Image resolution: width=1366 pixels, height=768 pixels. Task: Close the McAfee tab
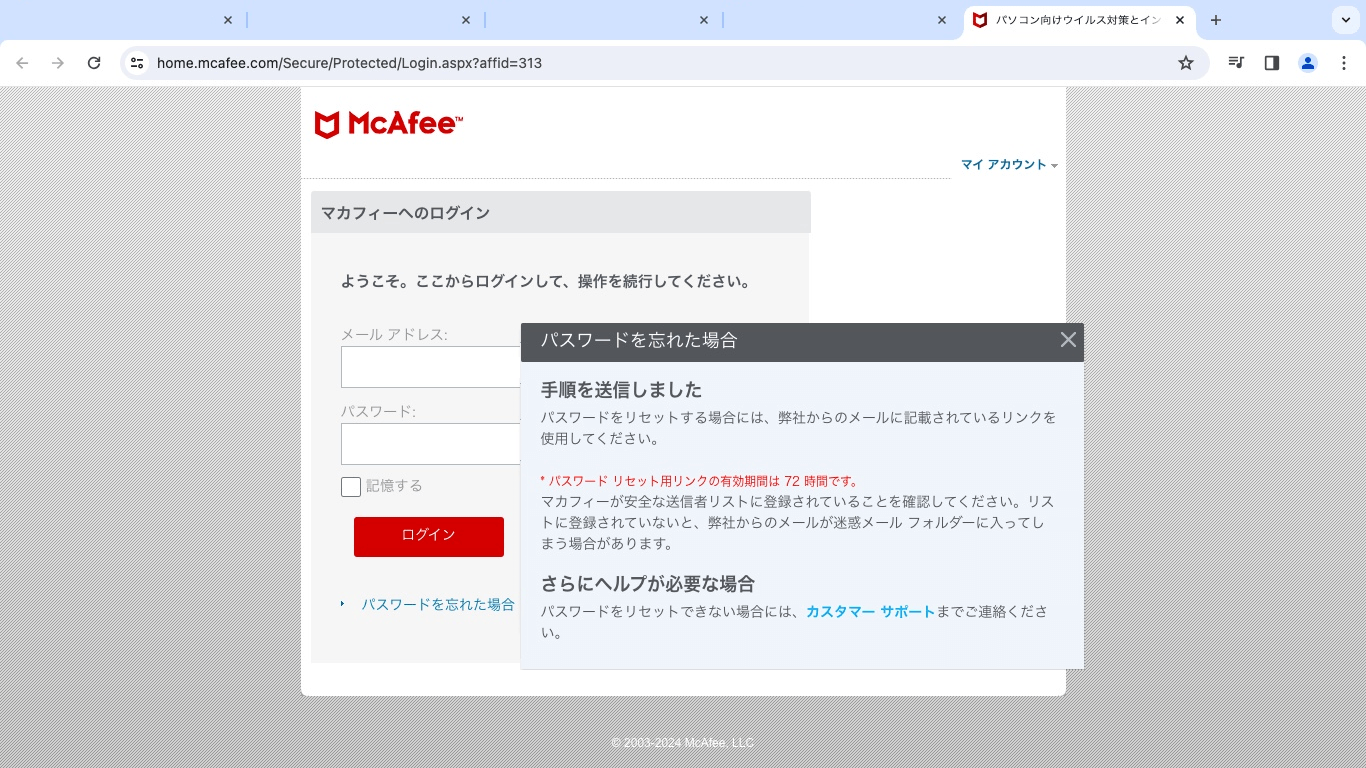click(1180, 20)
